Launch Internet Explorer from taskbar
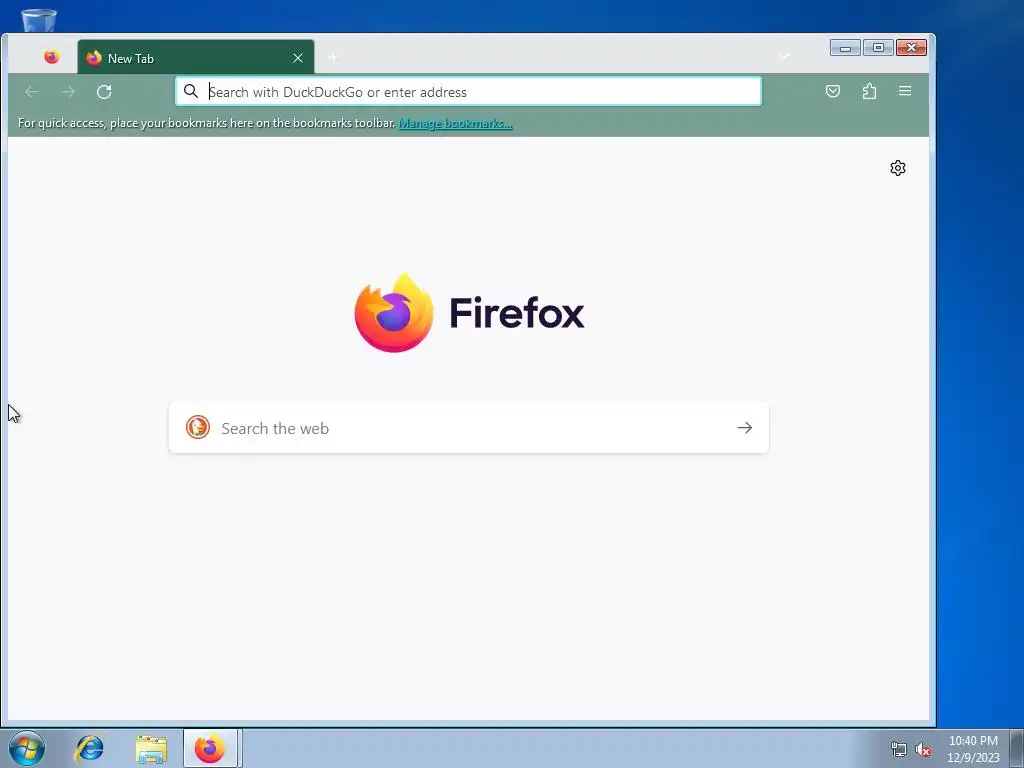The height and width of the screenshot is (768, 1024). click(89, 748)
